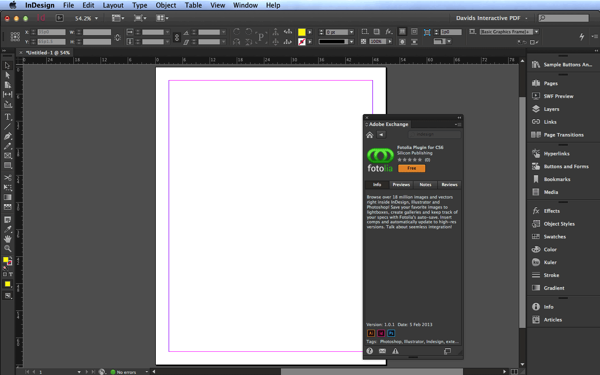Select the Selection tool arrow
The height and width of the screenshot is (375, 600).
(x=7, y=66)
